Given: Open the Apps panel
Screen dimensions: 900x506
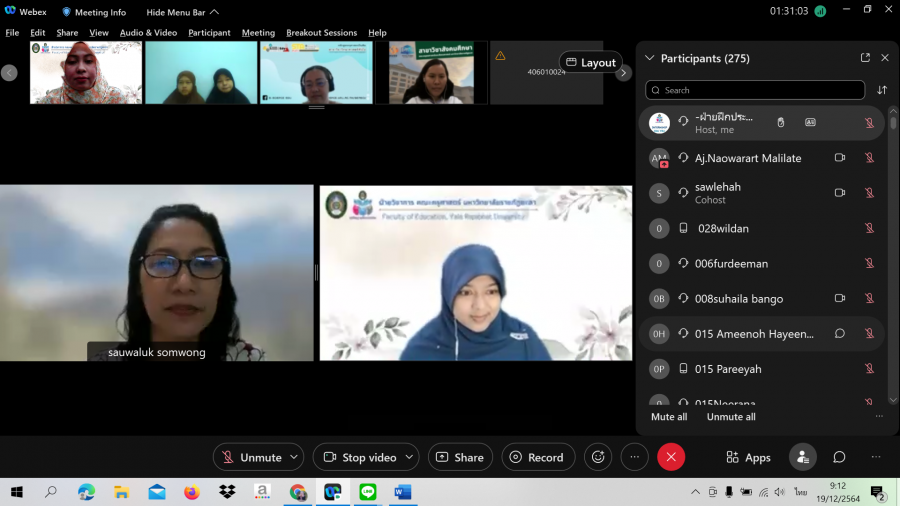Looking at the screenshot, I should pyautogui.click(x=748, y=457).
